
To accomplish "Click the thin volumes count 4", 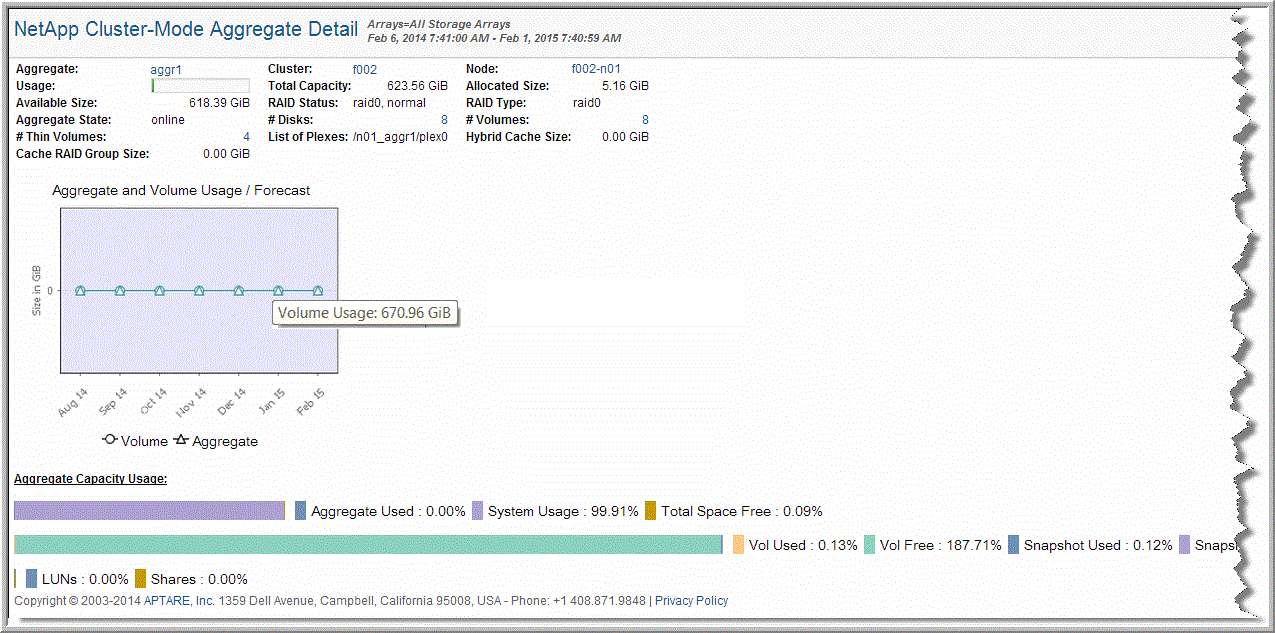I will [246, 137].
